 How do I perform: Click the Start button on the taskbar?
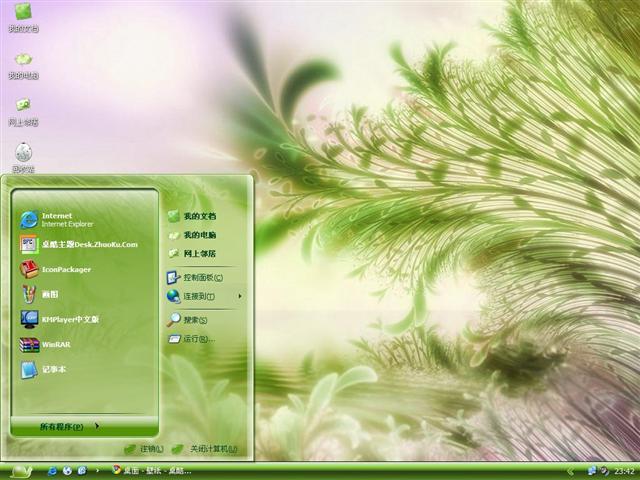coord(21,471)
